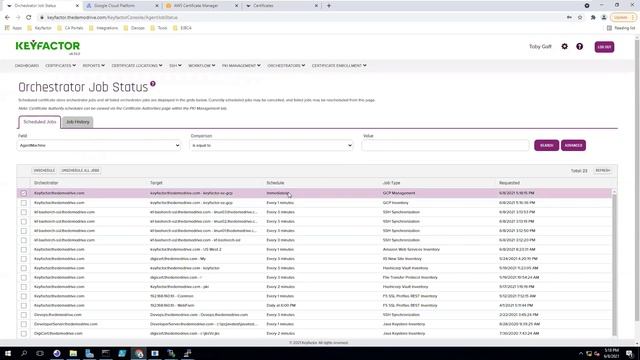Select checkbox for File Transfer Protocol Inventory job

point(24,278)
